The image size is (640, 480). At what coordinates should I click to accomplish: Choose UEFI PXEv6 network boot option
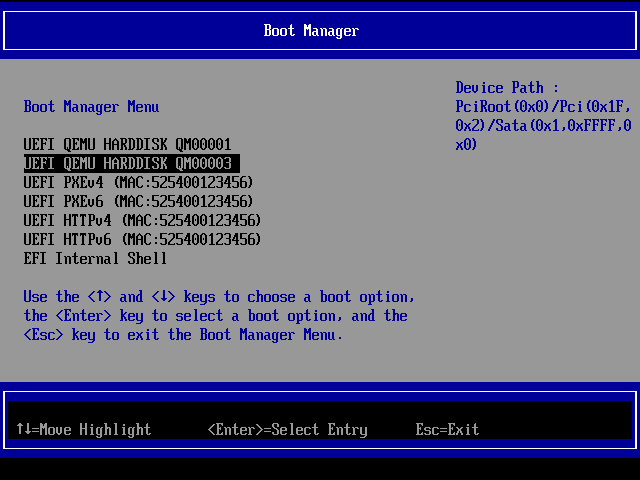(x=138, y=201)
